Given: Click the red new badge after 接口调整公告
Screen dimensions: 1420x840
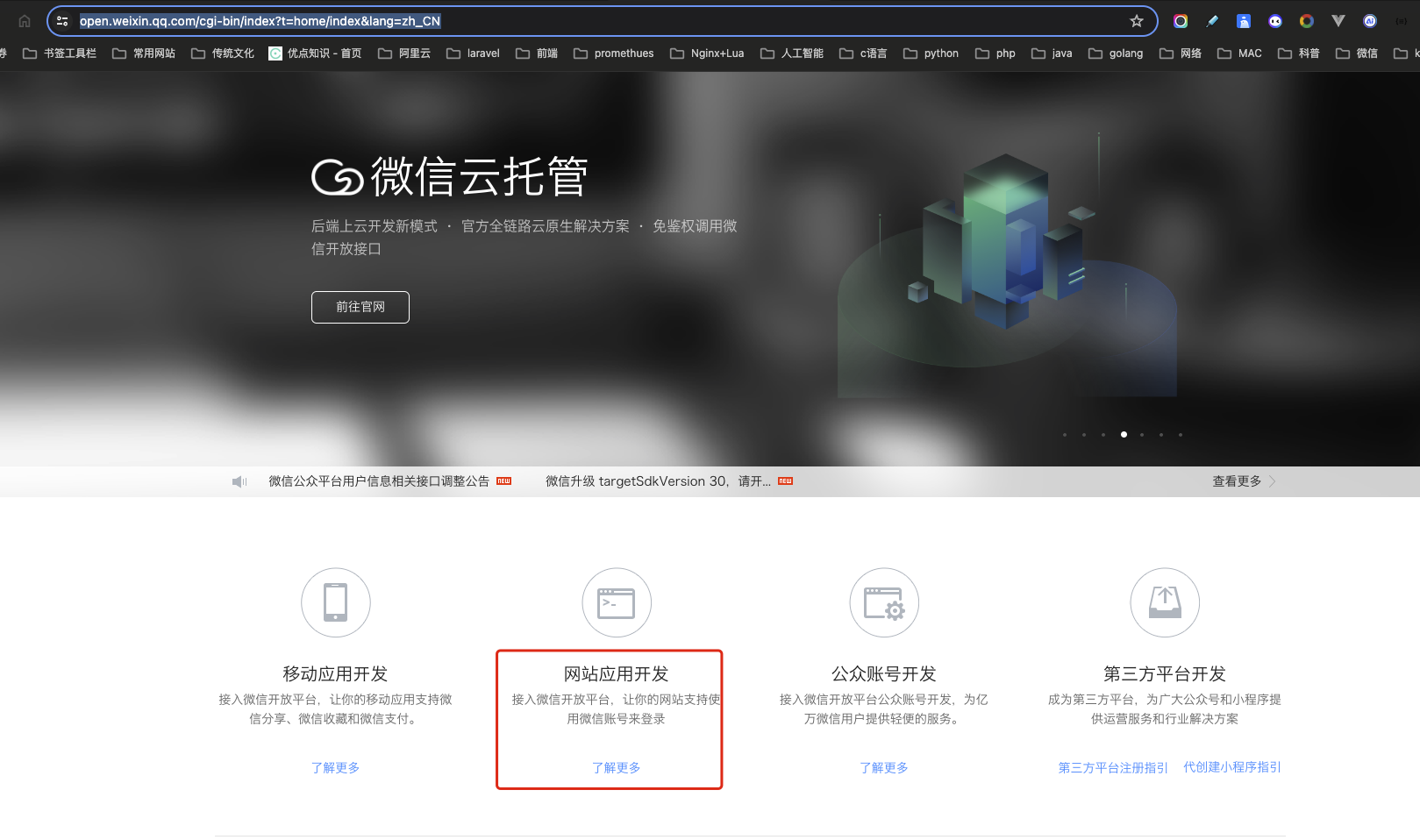Looking at the screenshot, I should 503,481.
